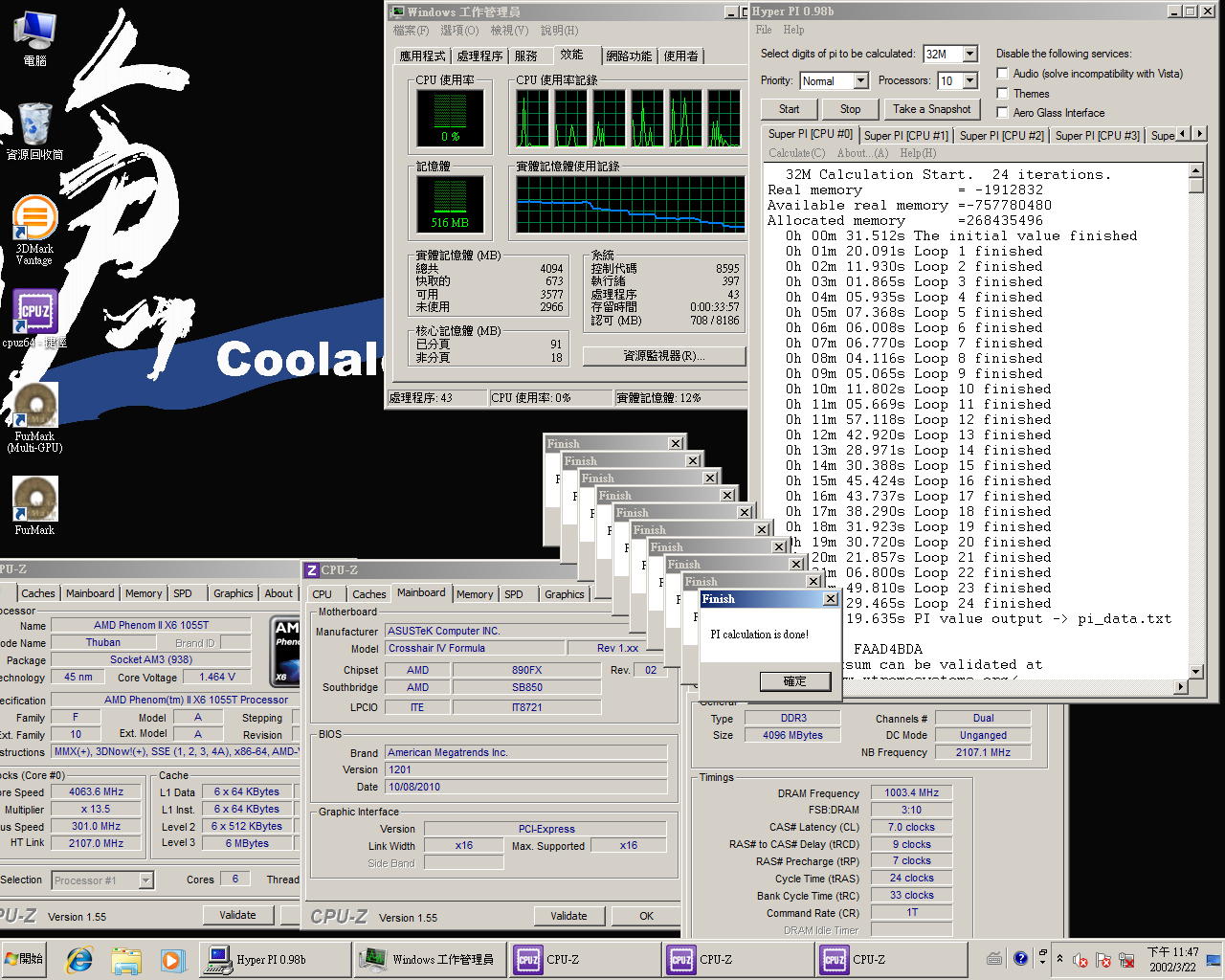The height and width of the screenshot is (980, 1225).
Task: Open the File menu in Hyper PI
Action: click(x=764, y=30)
